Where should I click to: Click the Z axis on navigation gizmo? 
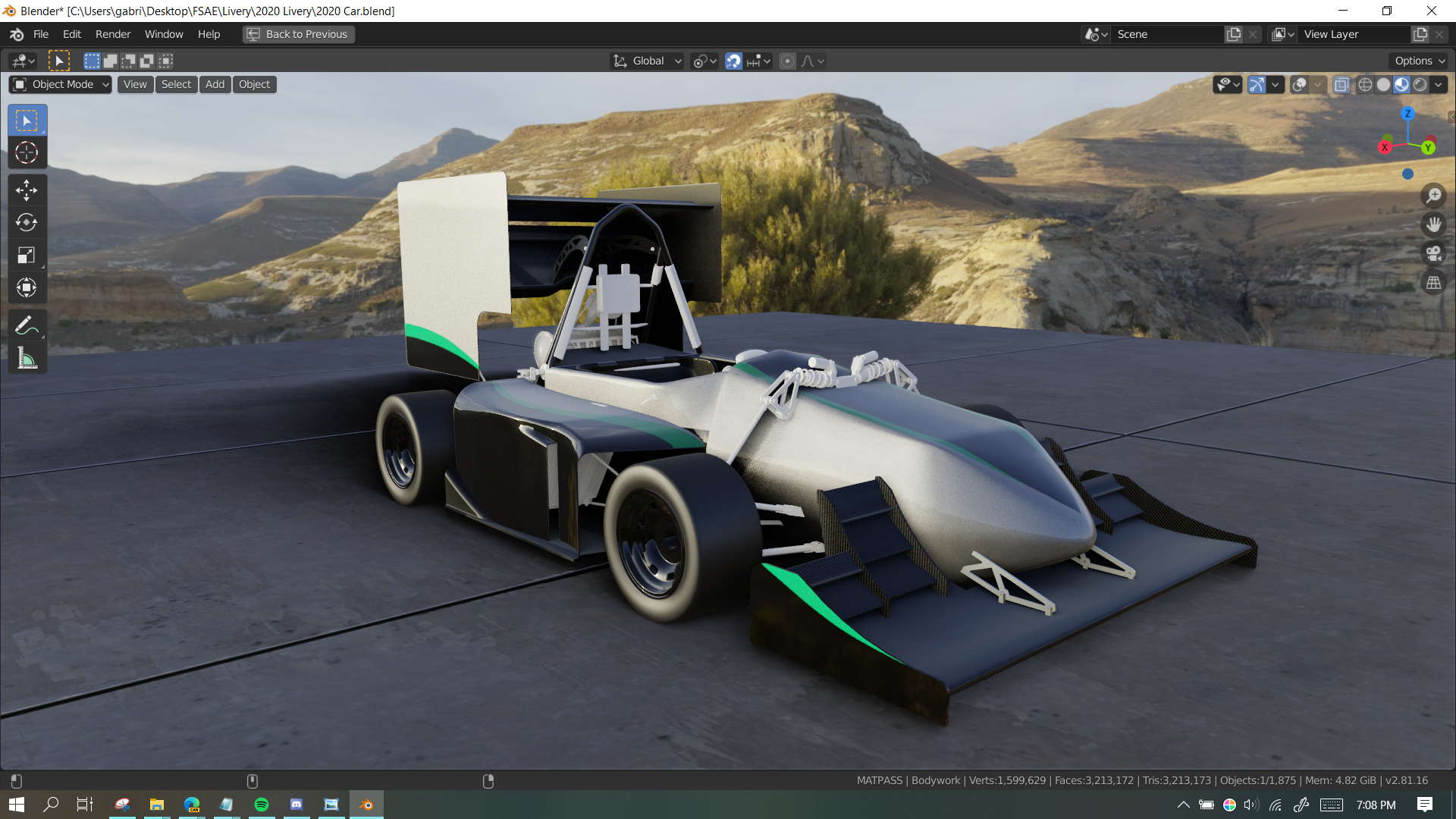(x=1407, y=114)
